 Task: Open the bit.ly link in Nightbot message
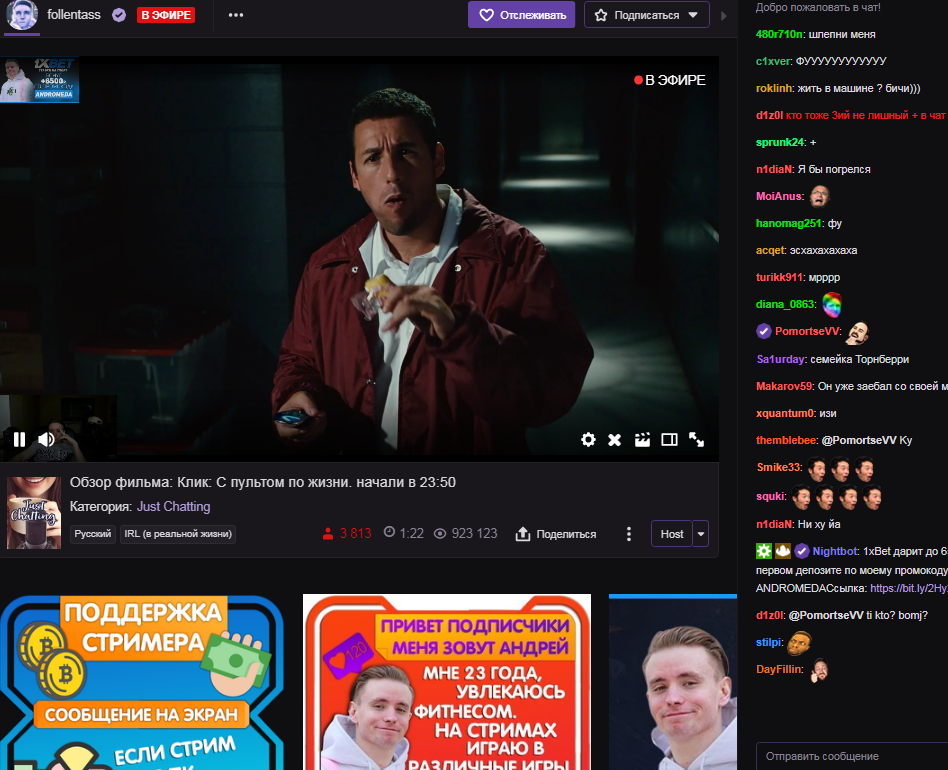pos(909,588)
